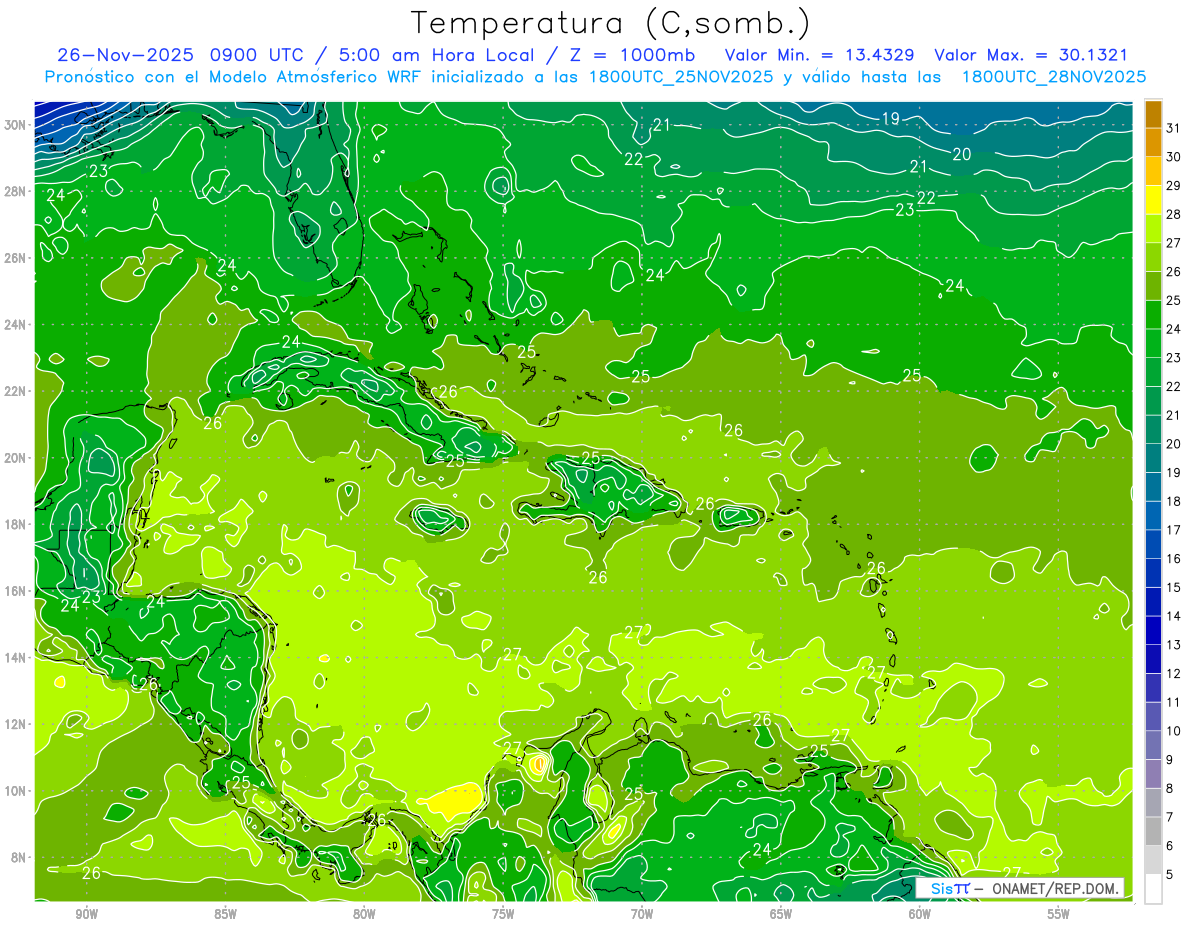Image resolution: width=1200 pixels, height=927 pixels.
Task: Click the orange color band between 30 and 31
Action: 1153,142
